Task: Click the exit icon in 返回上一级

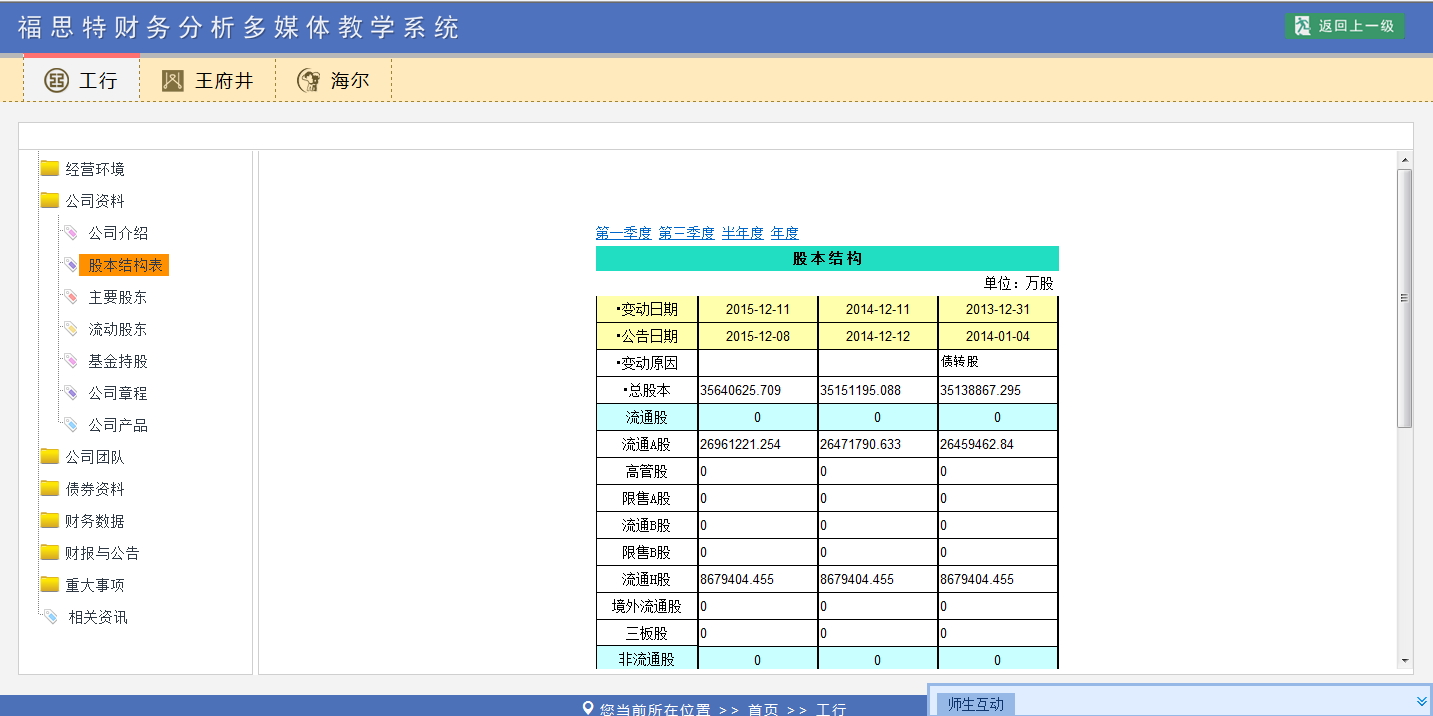Action: coord(1302,26)
